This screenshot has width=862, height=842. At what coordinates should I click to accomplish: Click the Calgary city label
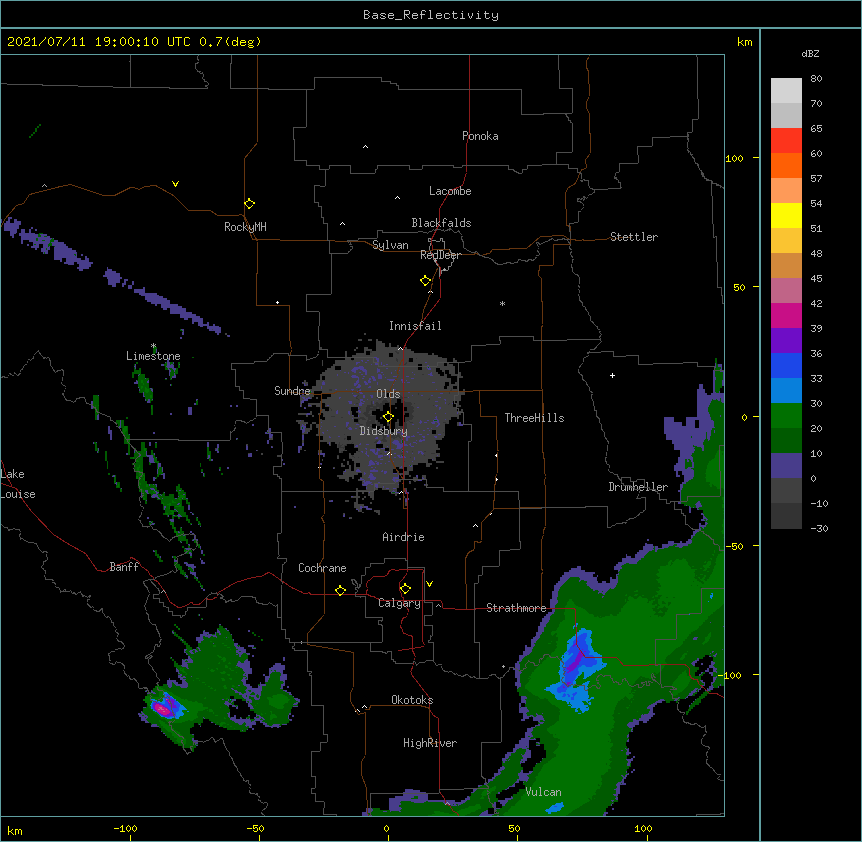[x=400, y=603]
